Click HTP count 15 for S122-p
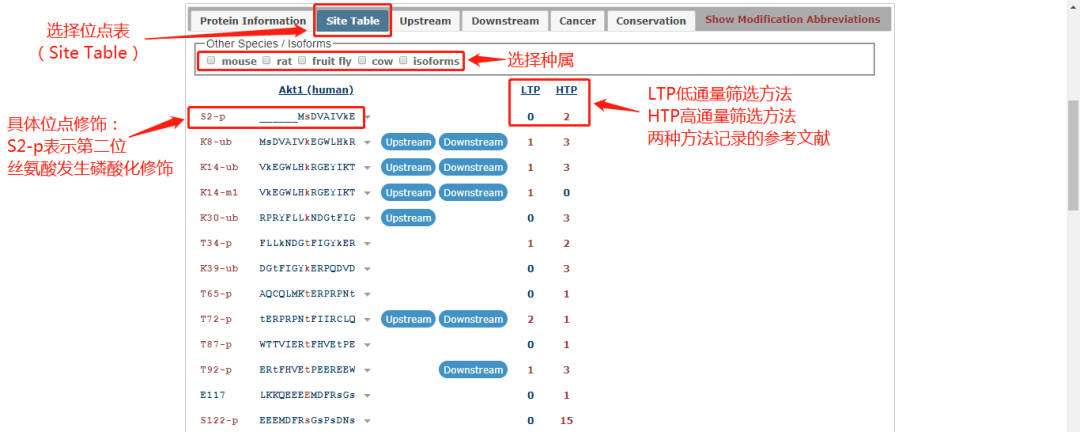The height and width of the screenshot is (432, 1080). click(x=567, y=421)
